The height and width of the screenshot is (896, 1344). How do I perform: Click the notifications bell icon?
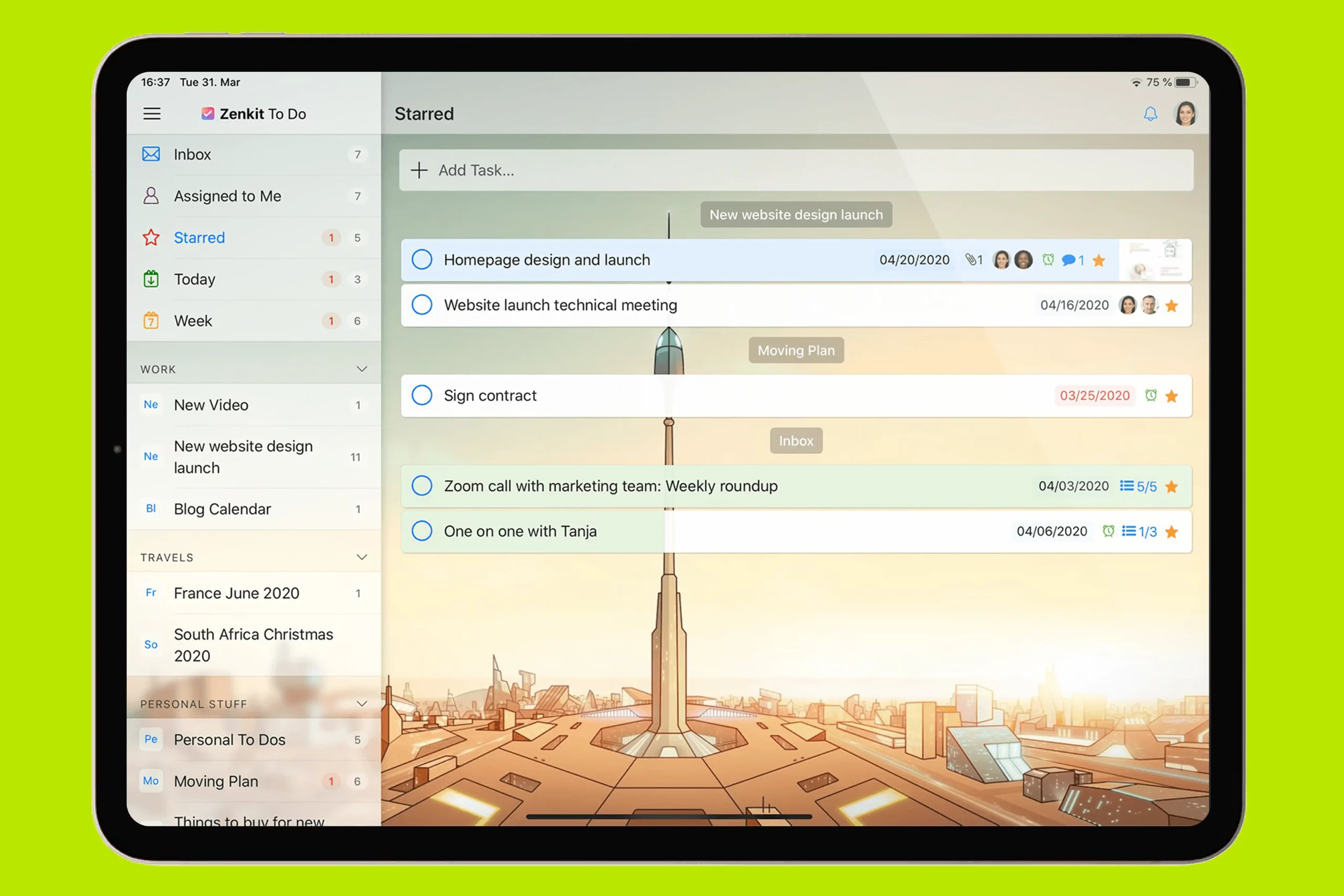tap(1150, 114)
